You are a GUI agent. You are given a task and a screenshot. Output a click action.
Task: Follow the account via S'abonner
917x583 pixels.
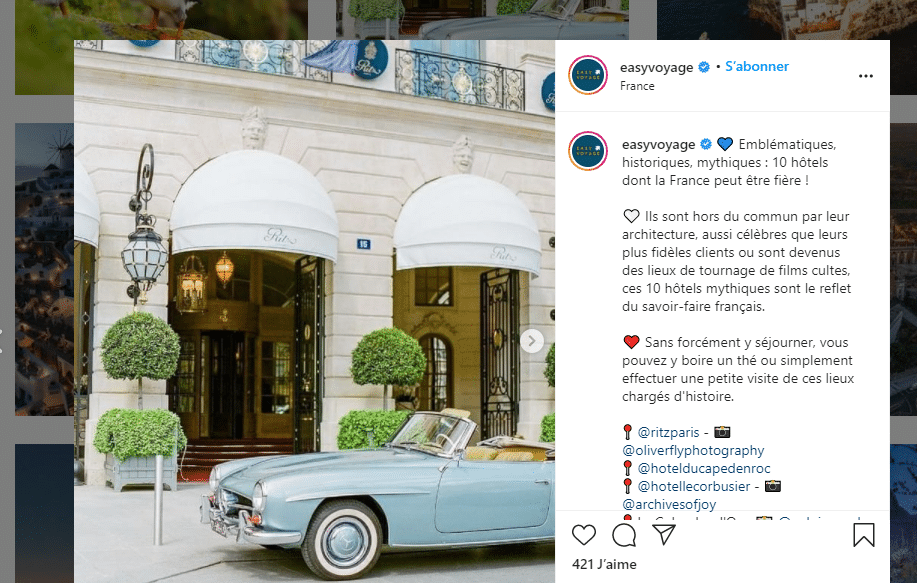click(757, 67)
